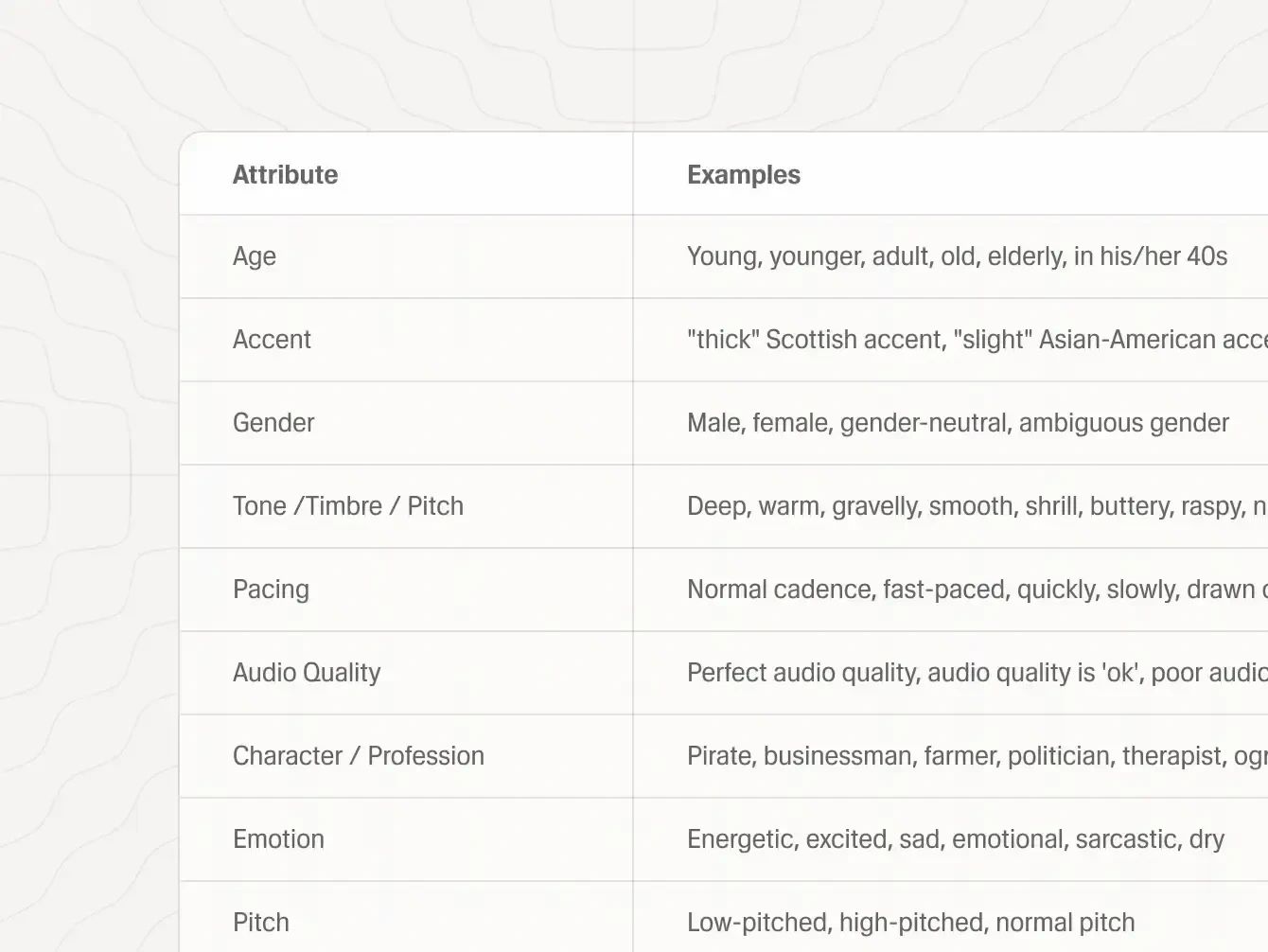Select the Tone /Timbre / Pitch cell
This screenshot has width=1268, height=952.
(348, 506)
